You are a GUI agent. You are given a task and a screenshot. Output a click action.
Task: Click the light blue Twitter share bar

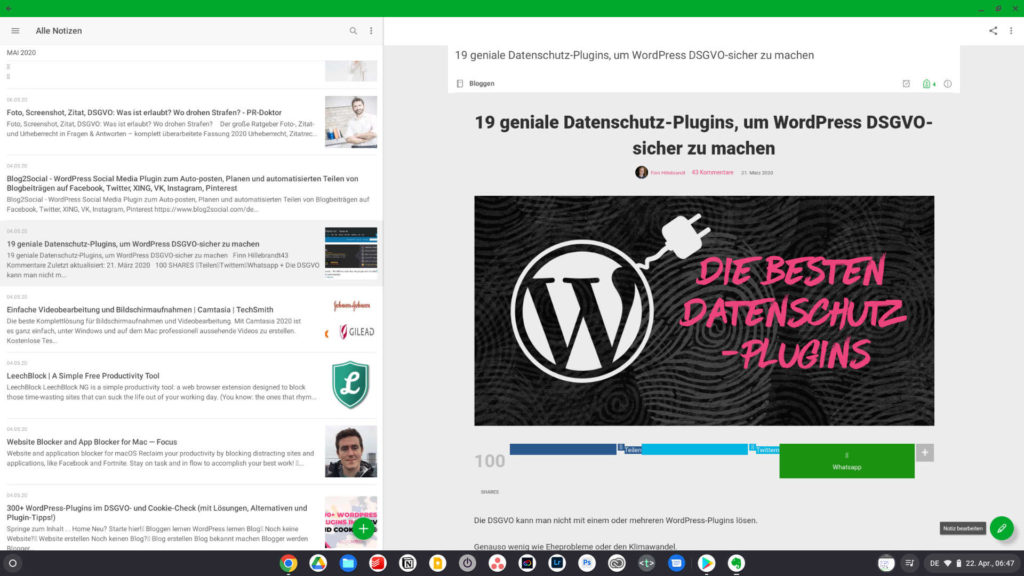(695, 449)
